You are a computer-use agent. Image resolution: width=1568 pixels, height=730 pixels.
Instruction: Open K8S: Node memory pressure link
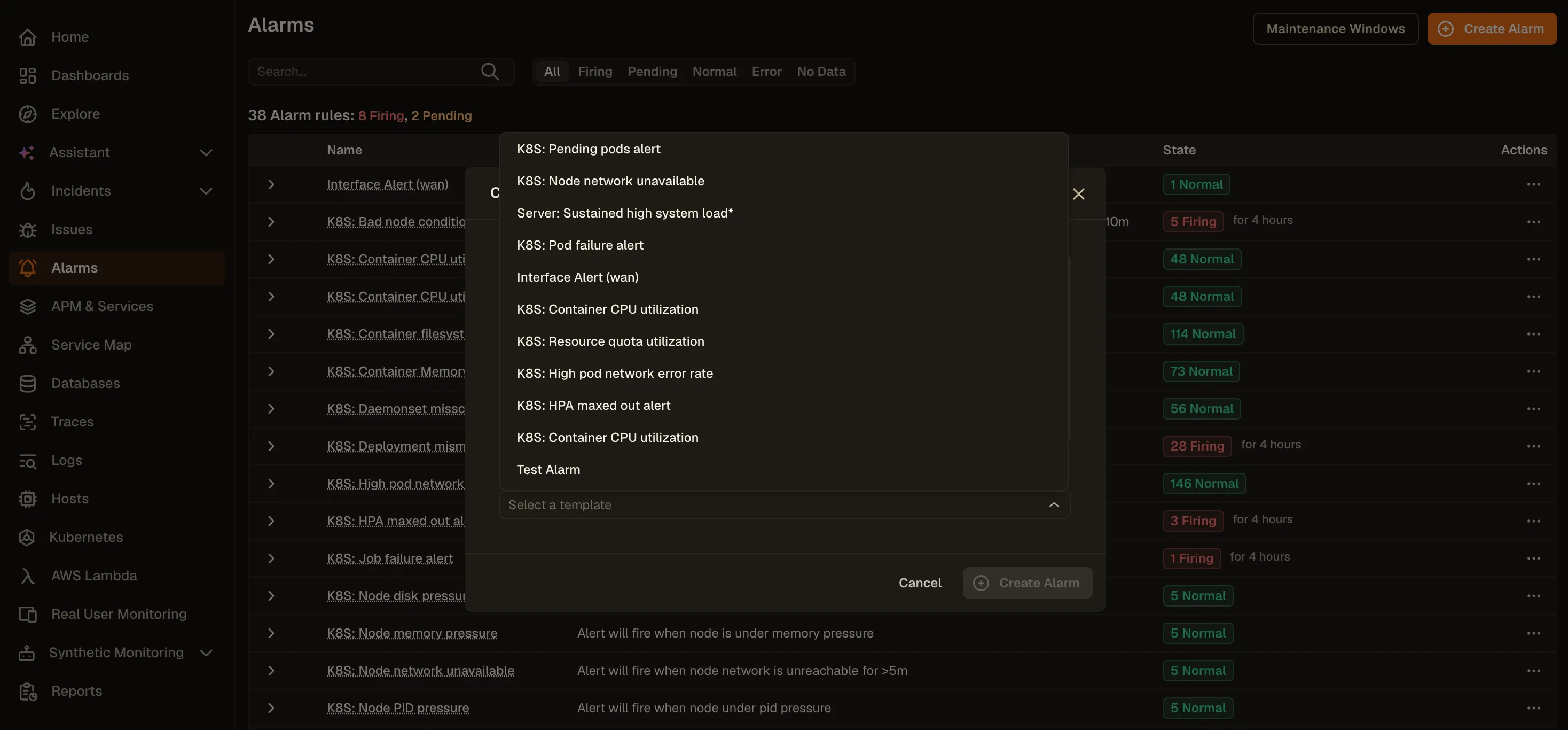411,633
